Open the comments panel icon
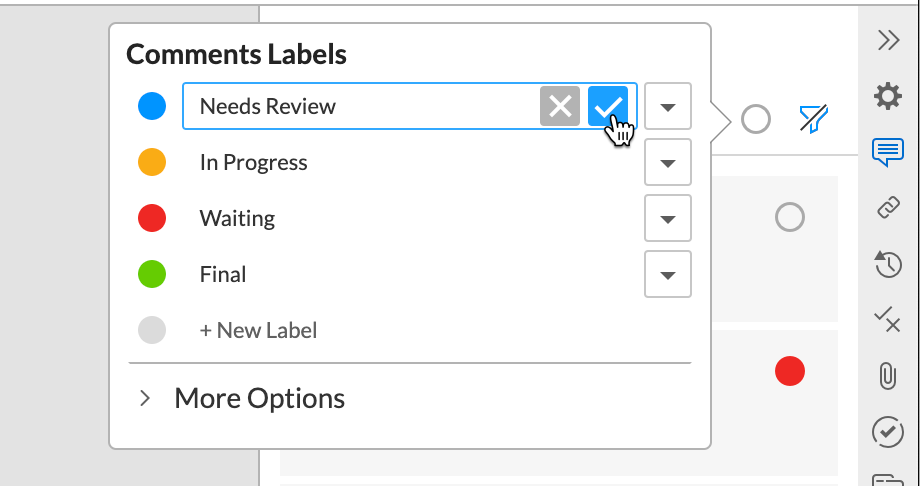 coord(888,153)
